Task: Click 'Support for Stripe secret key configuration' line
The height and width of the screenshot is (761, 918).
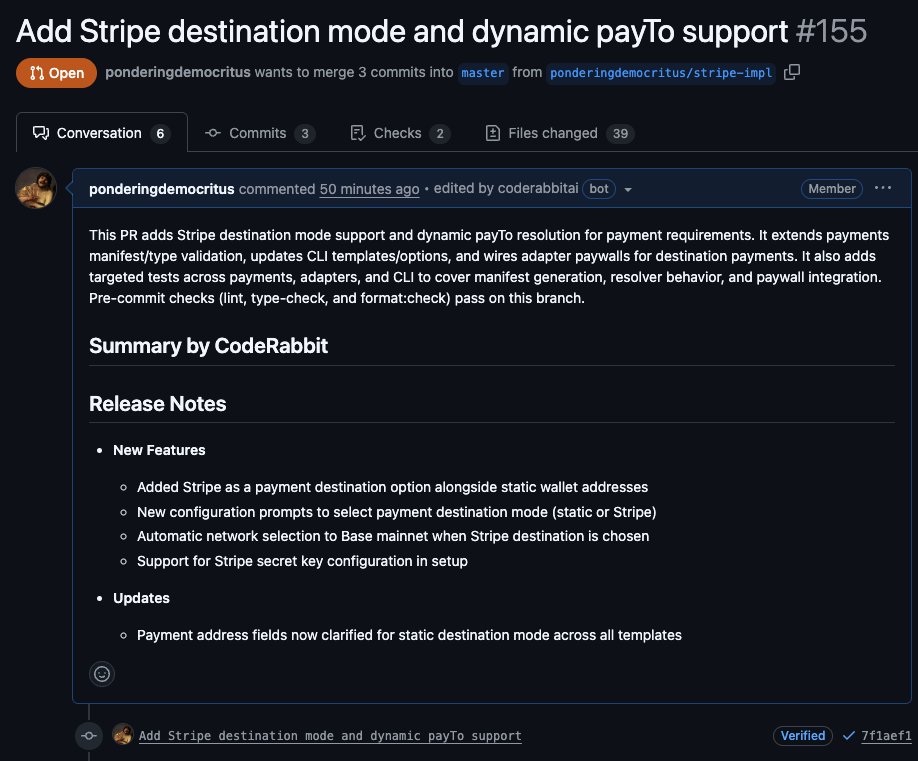Action: [302, 561]
